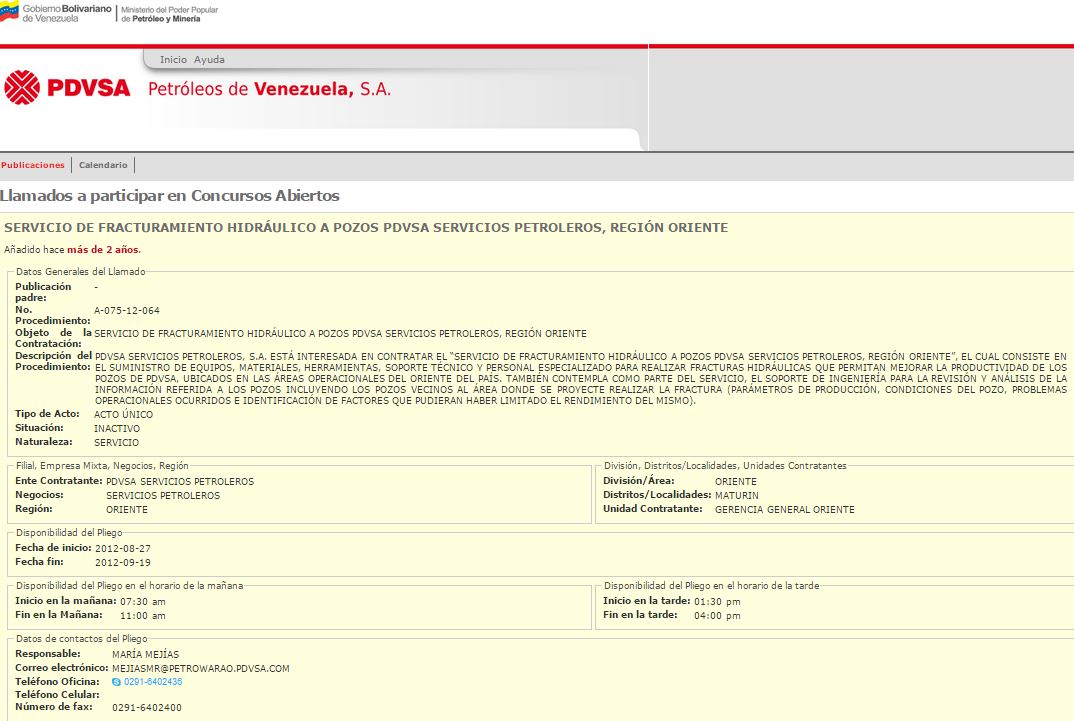Image resolution: width=1074 pixels, height=721 pixels.
Task: Click the PDVSA logo icon
Action: (22, 88)
